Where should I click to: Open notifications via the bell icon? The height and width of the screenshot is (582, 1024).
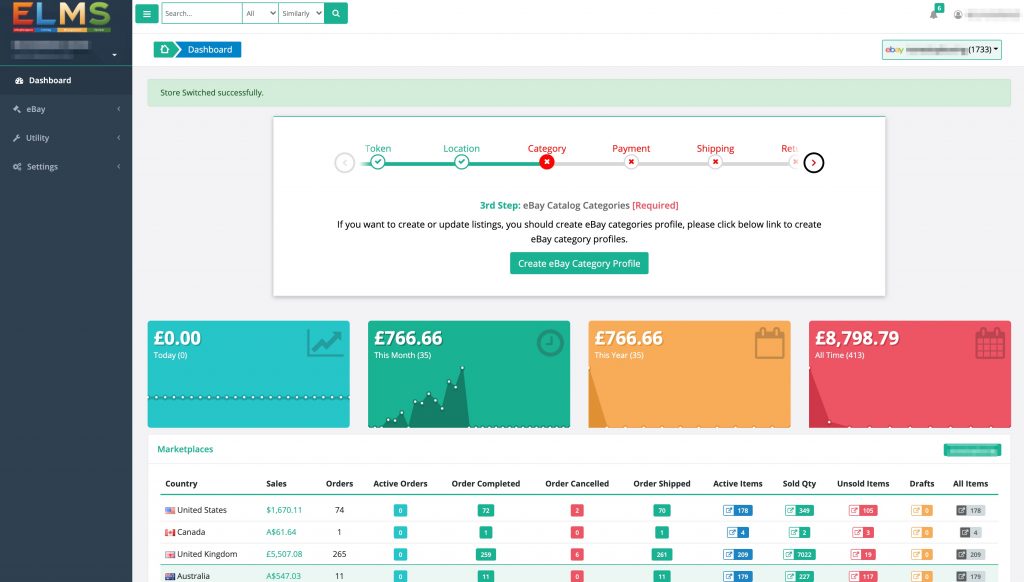[934, 12]
